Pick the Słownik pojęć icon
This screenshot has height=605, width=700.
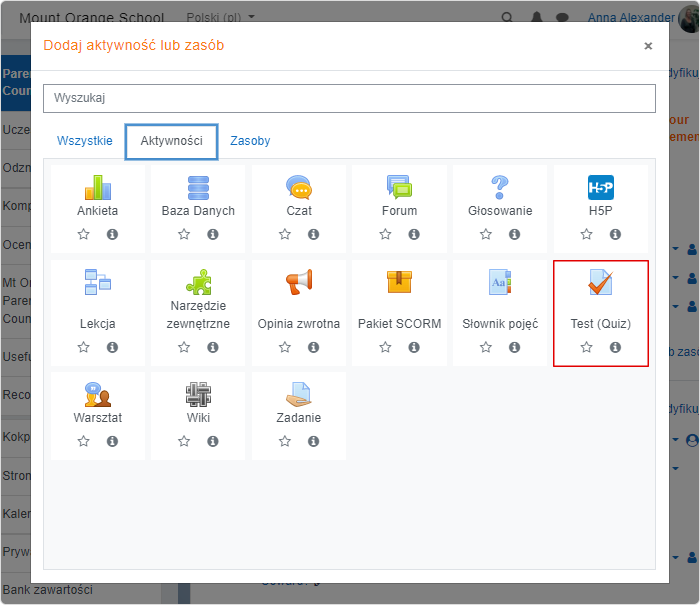(x=500, y=282)
